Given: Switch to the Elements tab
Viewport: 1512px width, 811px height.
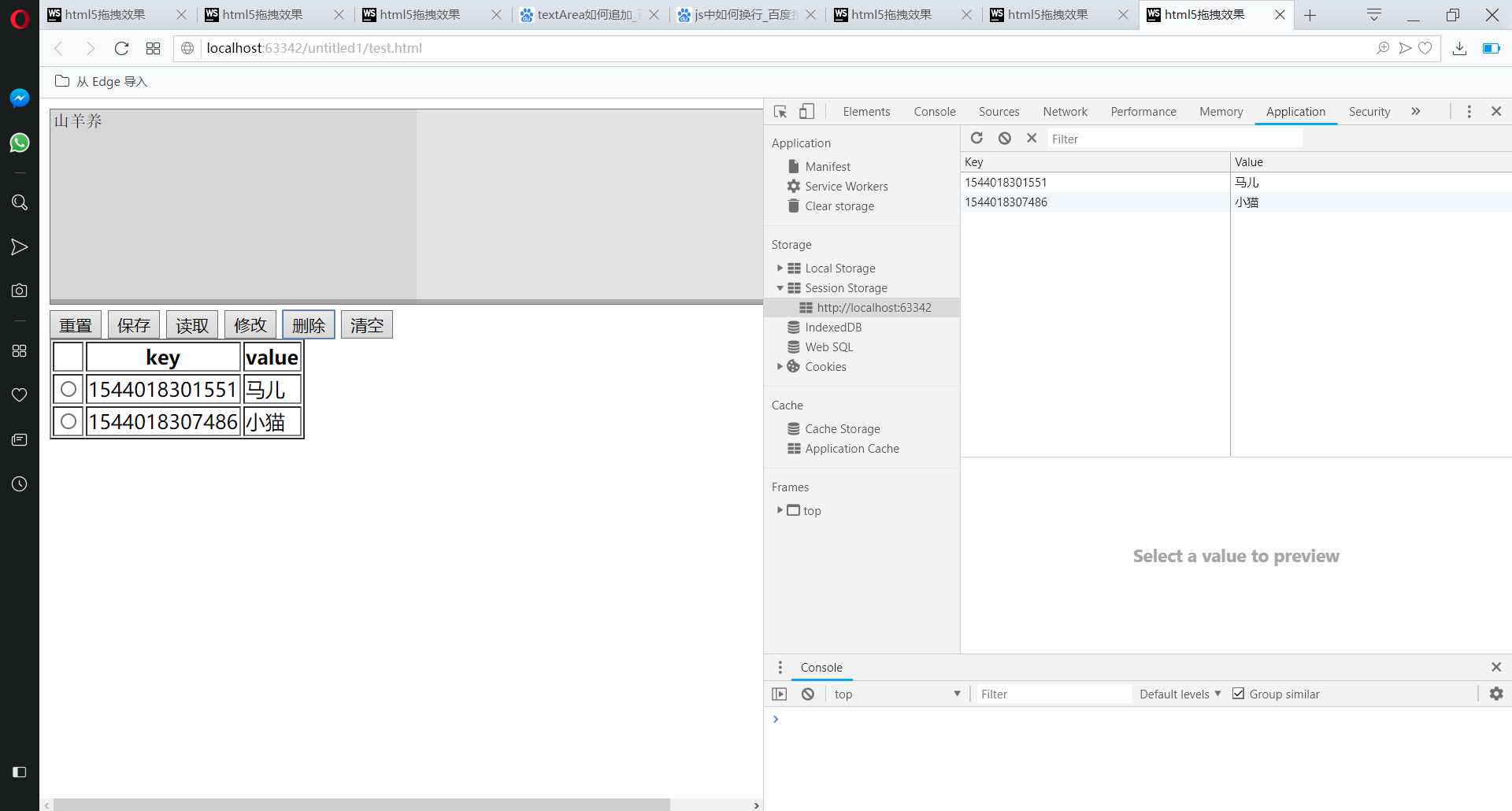Looking at the screenshot, I should pyautogui.click(x=866, y=112).
